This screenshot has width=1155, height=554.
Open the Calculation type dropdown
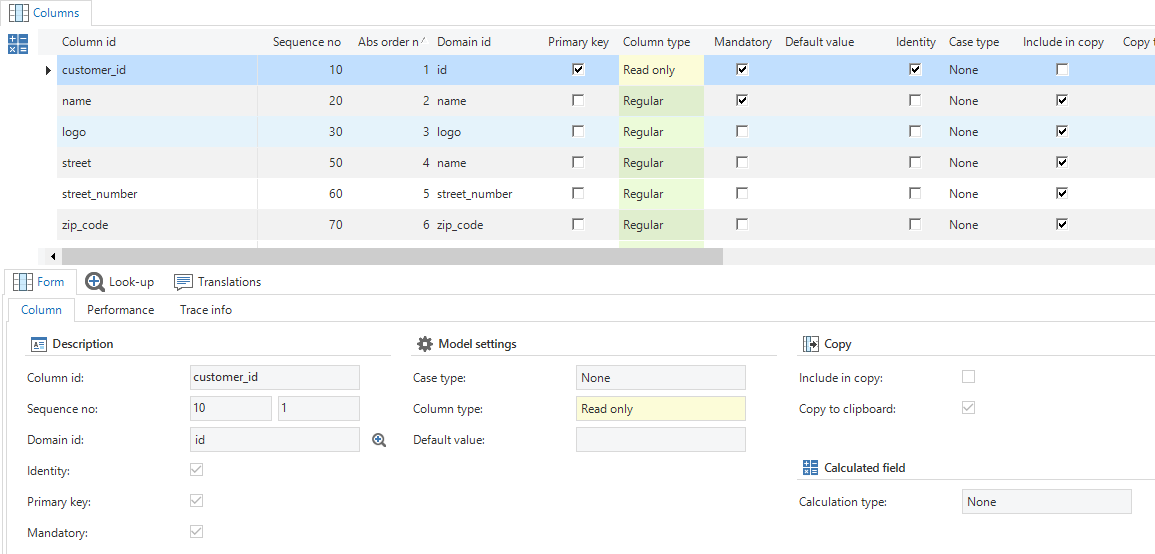point(1046,502)
